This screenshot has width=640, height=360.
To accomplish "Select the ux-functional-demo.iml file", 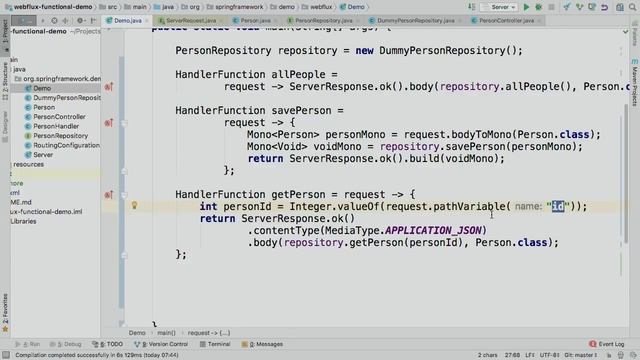I will pos(46,211).
